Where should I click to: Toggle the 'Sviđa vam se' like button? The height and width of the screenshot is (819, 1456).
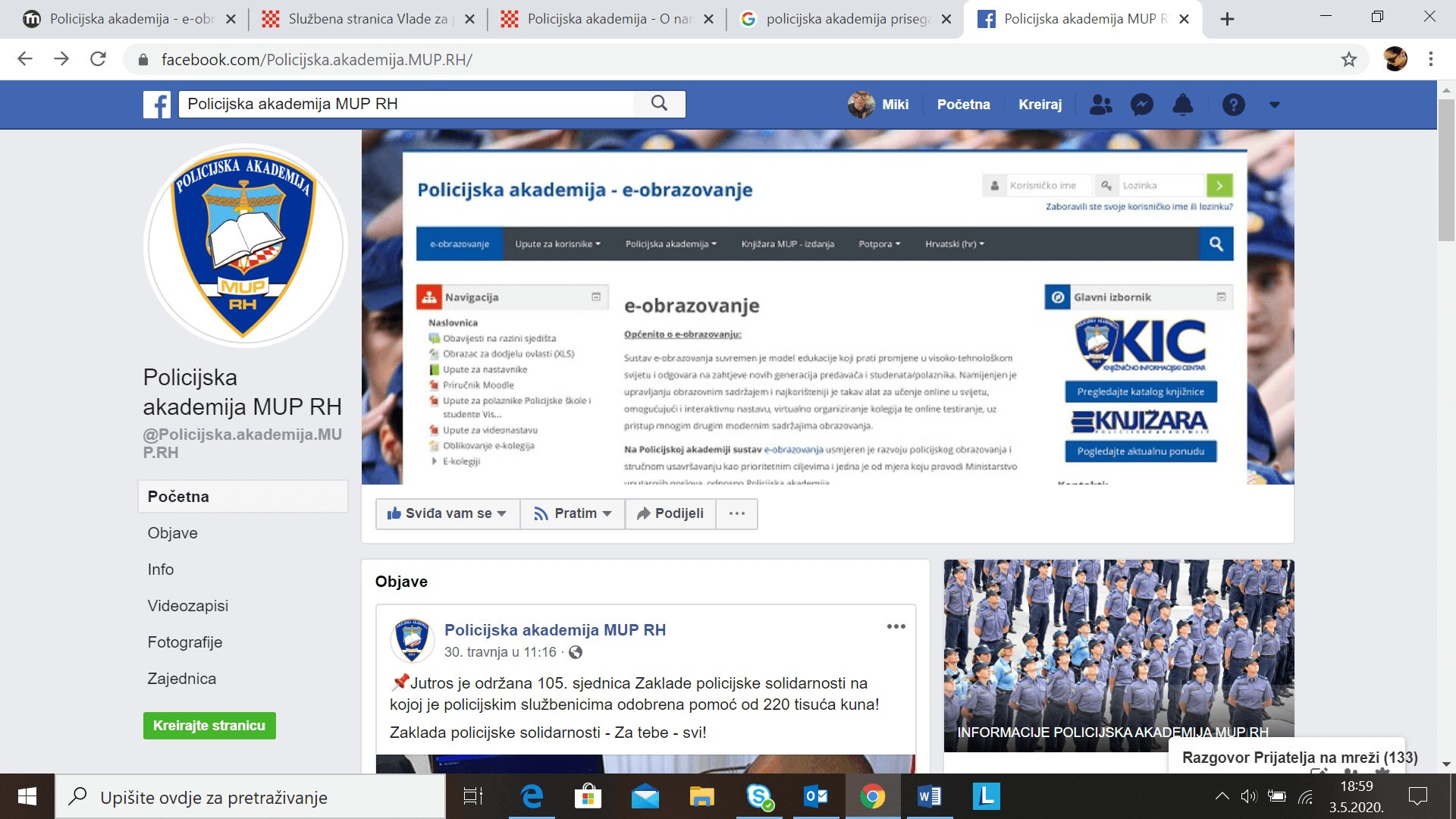tap(447, 513)
